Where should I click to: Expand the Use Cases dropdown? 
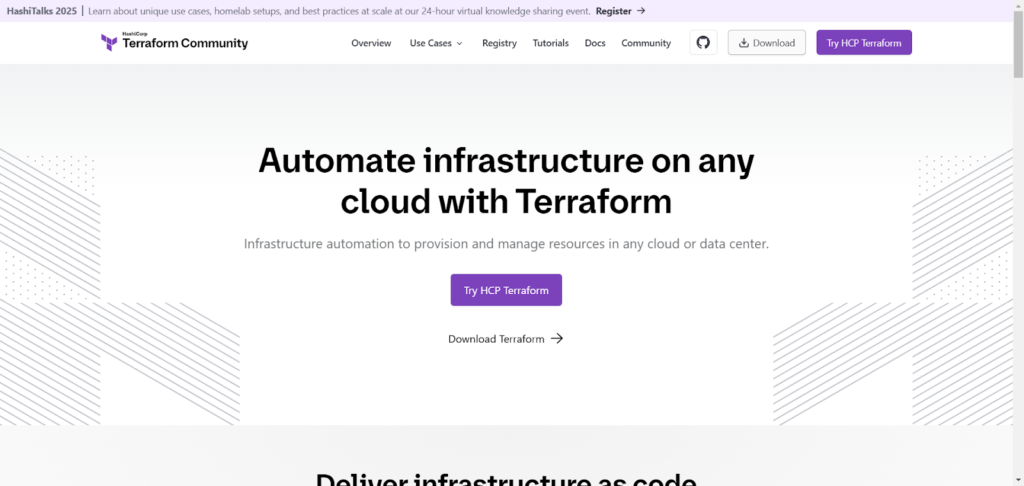click(x=436, y=43)
